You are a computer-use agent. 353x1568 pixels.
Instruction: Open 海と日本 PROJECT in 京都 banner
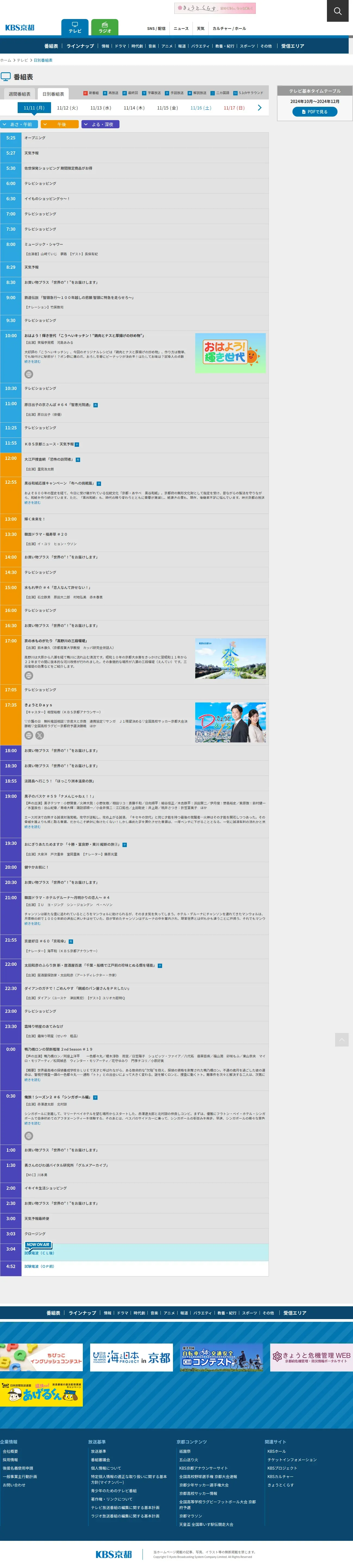[131, 1357]
